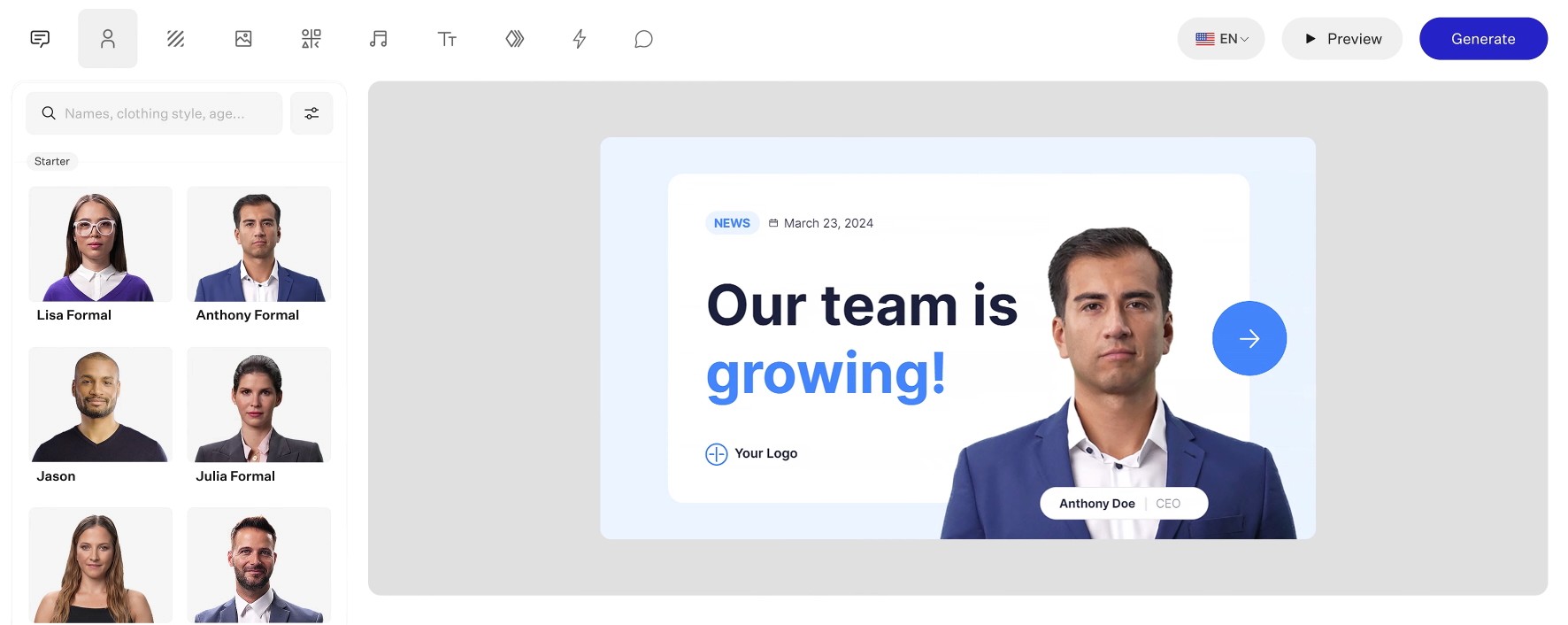Open the shapes and elements icon

click(x=311, y=39)
